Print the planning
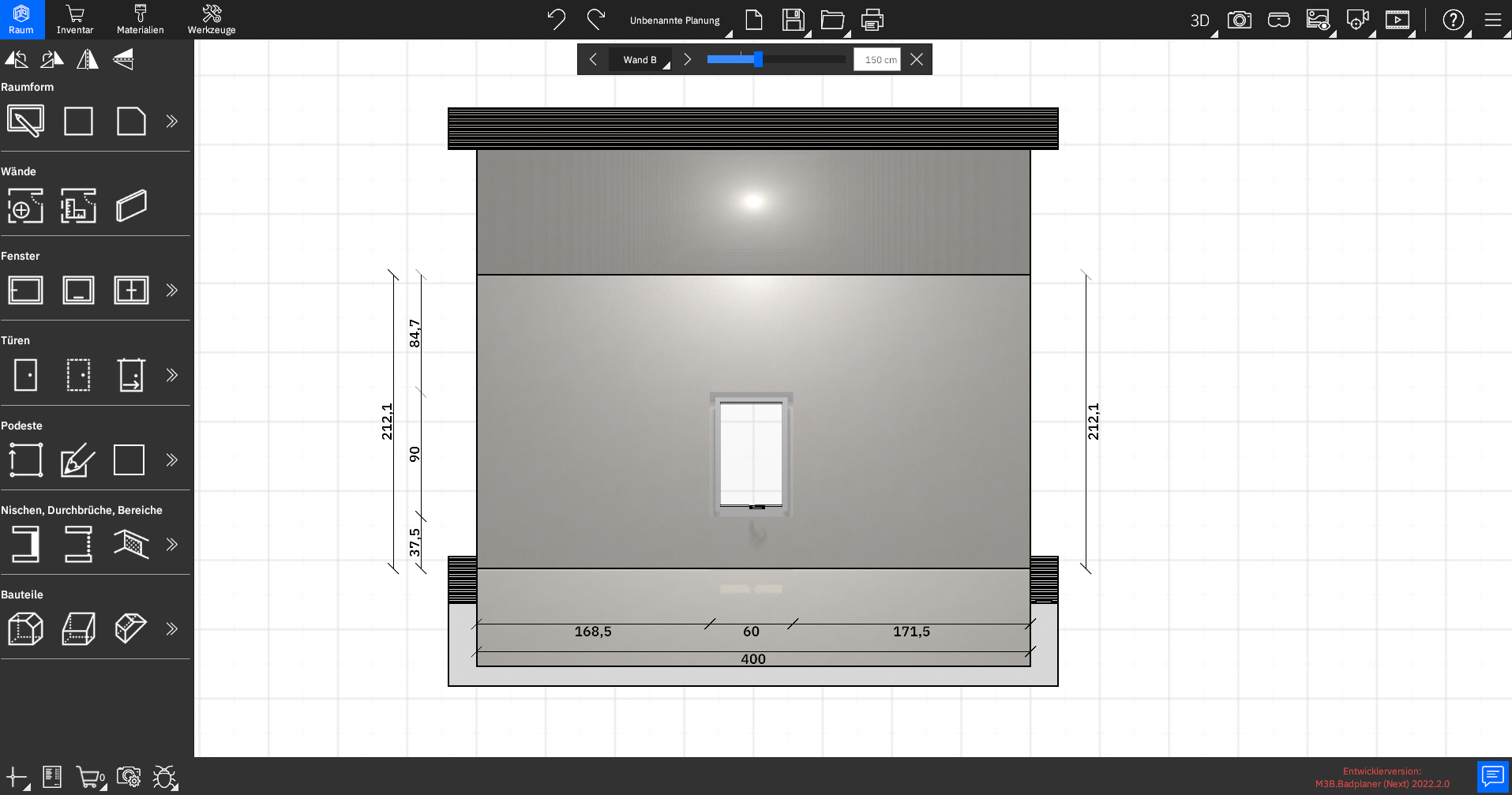Image resolution: width=1512 pixels, height=795 pixels. point(872,20)
